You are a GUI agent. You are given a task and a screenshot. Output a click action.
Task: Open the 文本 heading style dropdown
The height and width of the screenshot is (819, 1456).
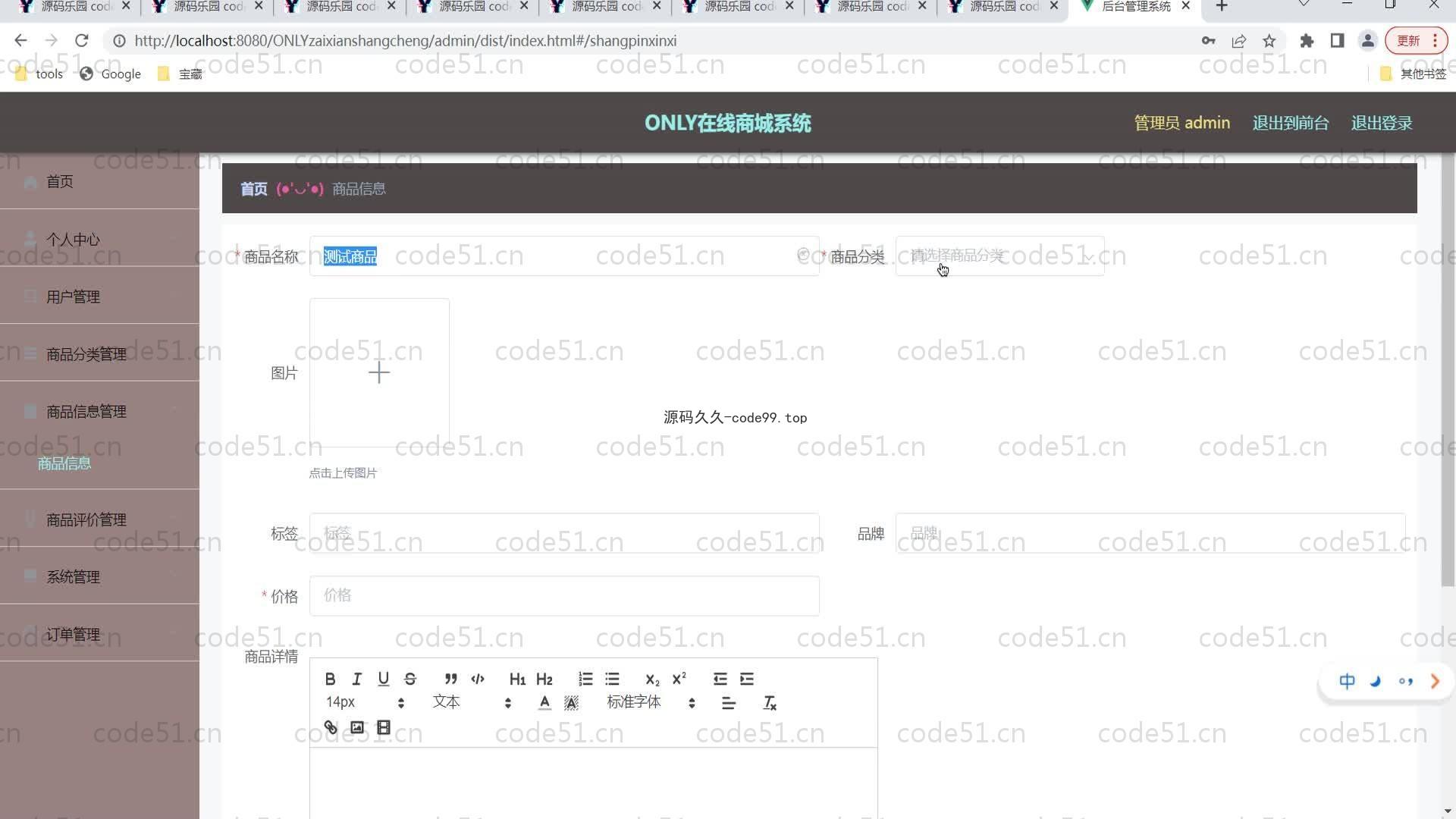[472, 702]
